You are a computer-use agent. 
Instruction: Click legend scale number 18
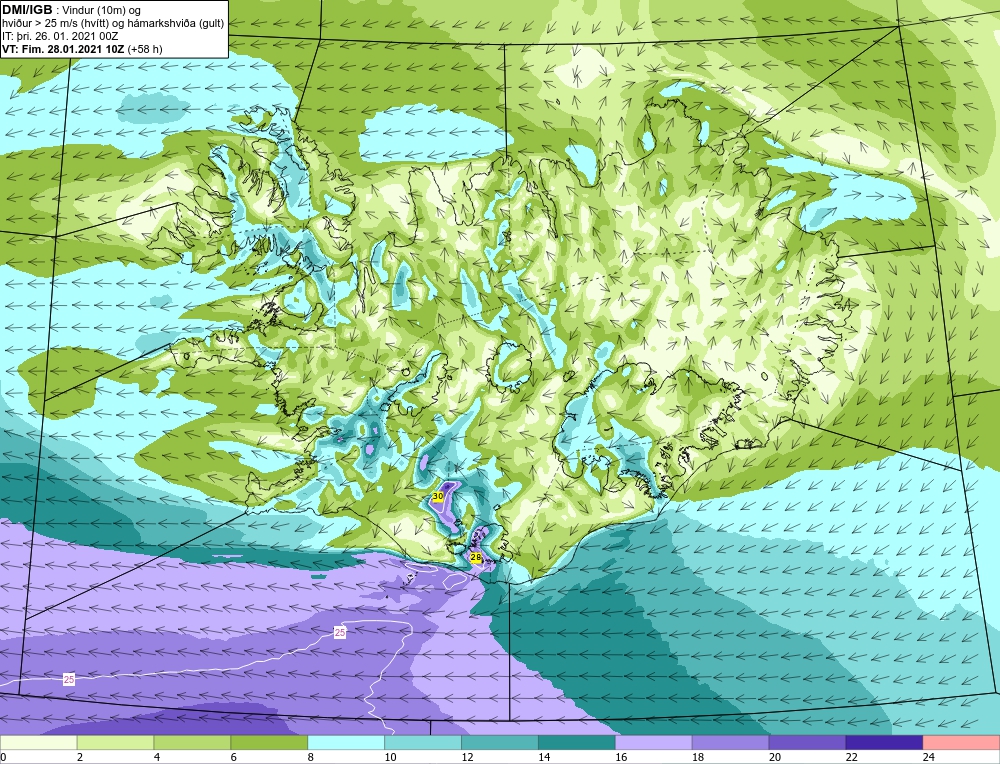tap(698, 757)
